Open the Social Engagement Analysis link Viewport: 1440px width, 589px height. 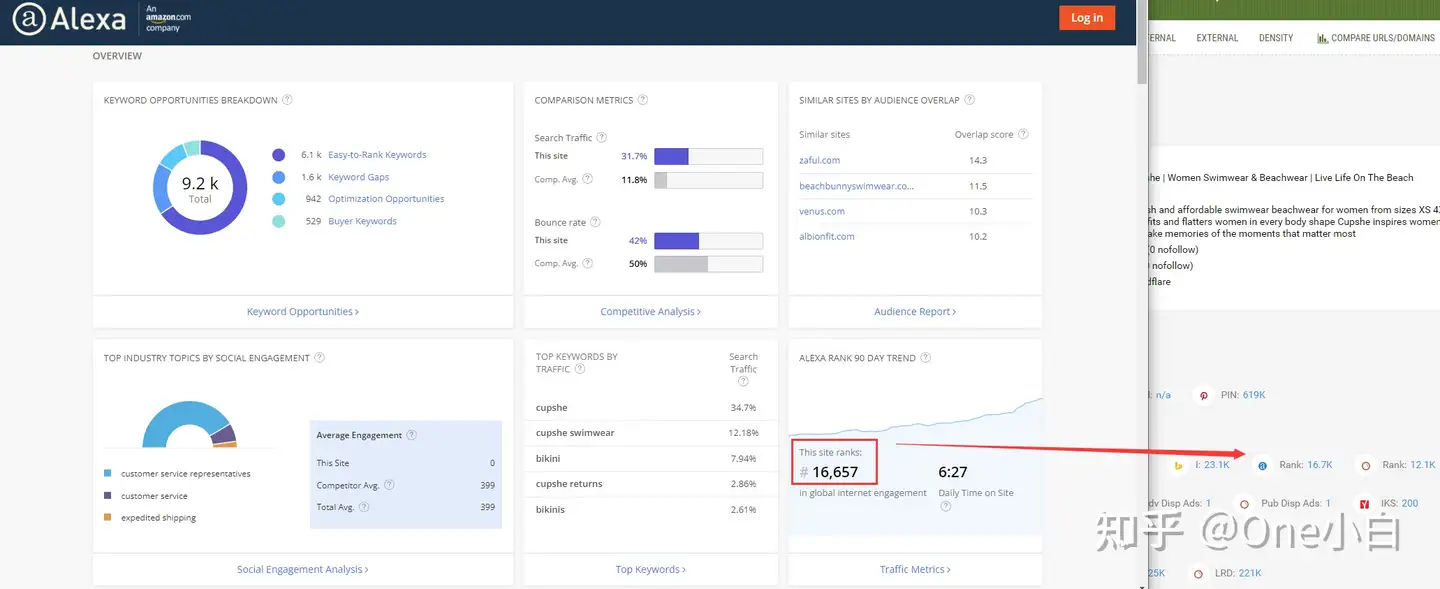point(303,570)
